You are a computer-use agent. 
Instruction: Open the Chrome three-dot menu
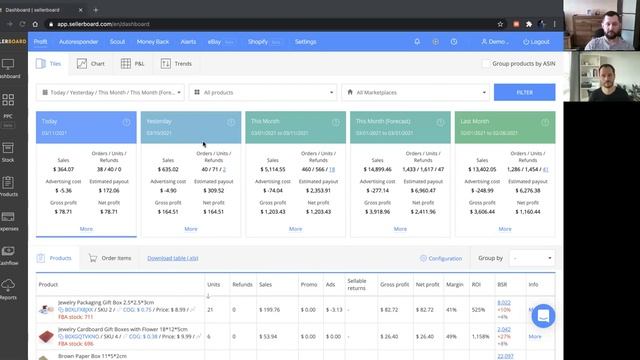(555, 24)
